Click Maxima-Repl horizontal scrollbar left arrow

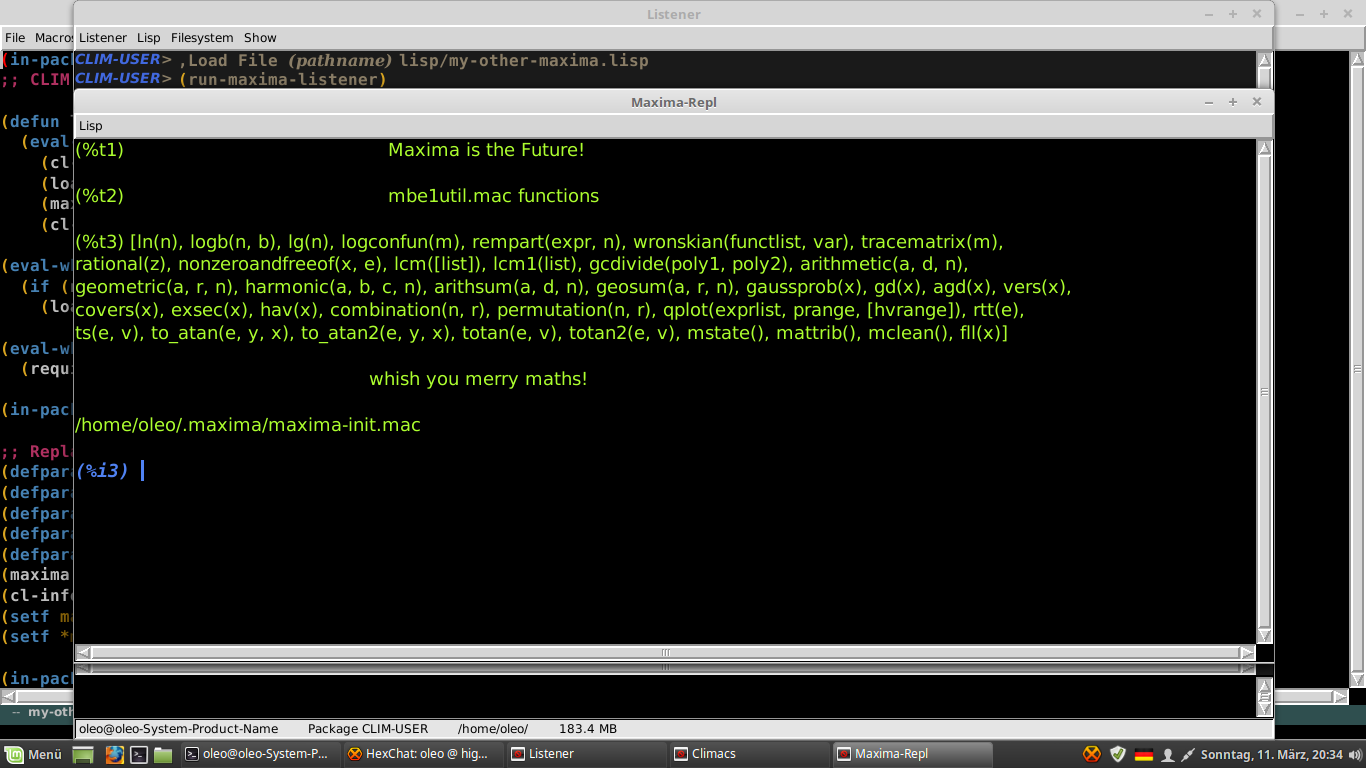click(x=83, y=653)
